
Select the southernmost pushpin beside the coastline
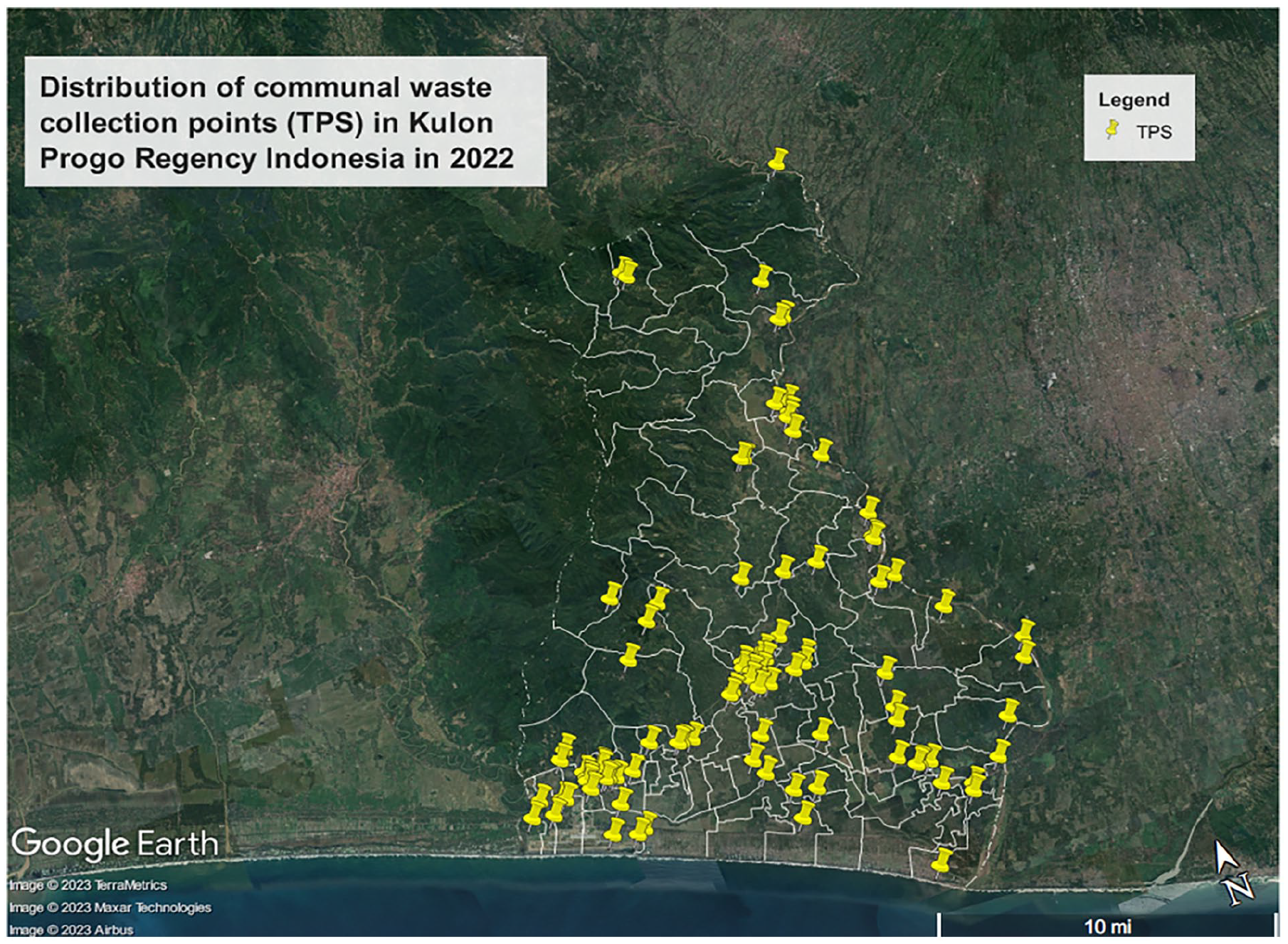click(941, 860)
